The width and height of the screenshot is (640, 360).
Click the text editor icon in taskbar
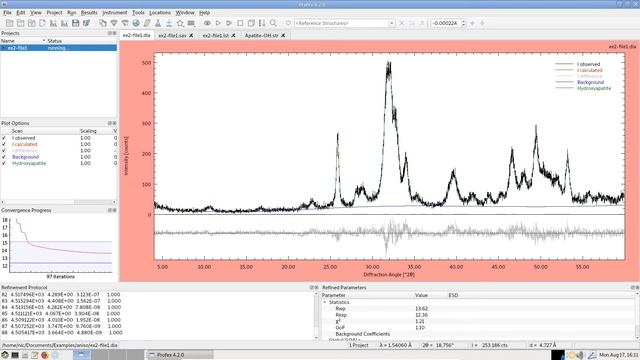tap(35, 355)
